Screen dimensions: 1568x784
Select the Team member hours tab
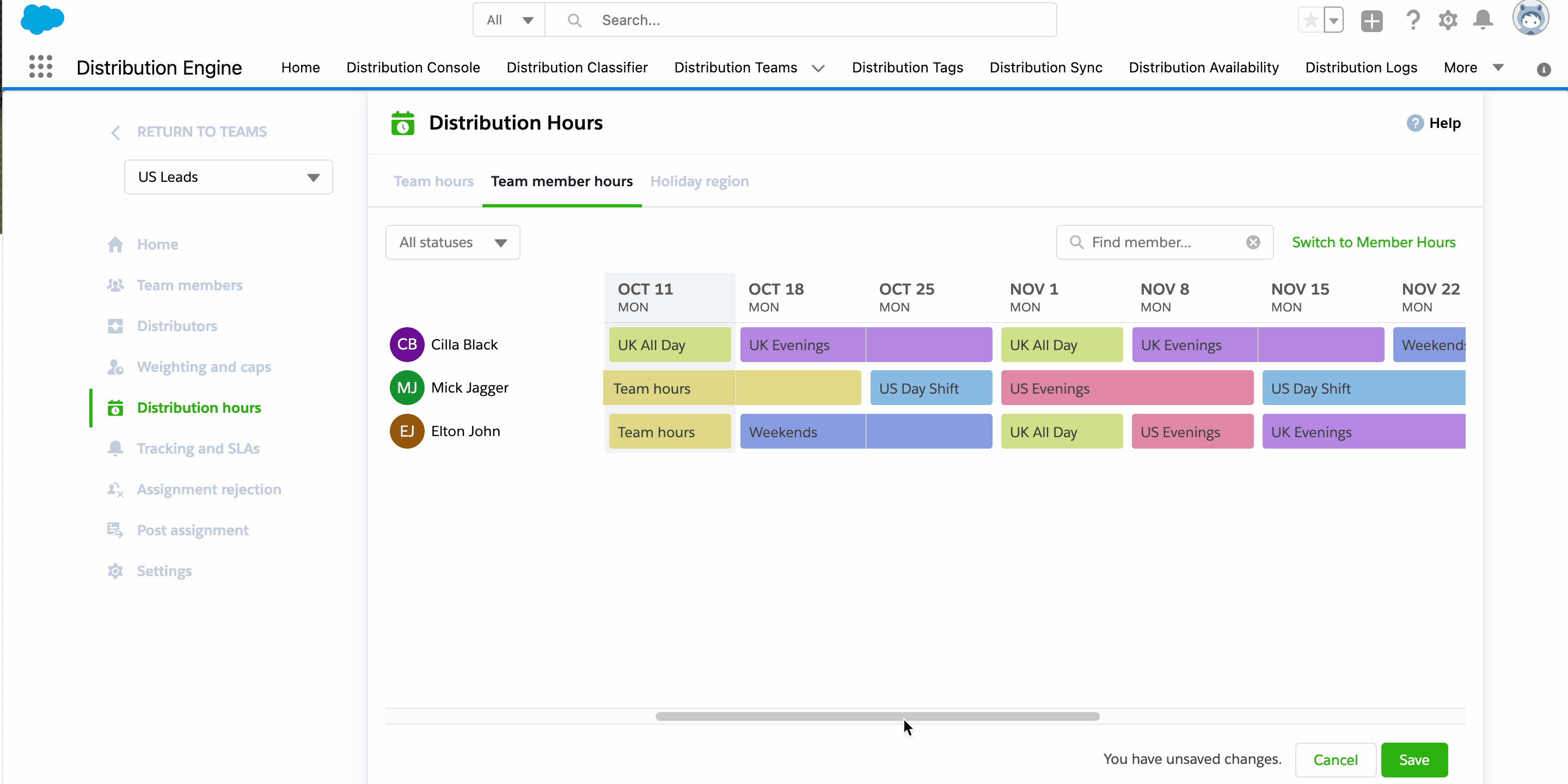pos(562,181)
